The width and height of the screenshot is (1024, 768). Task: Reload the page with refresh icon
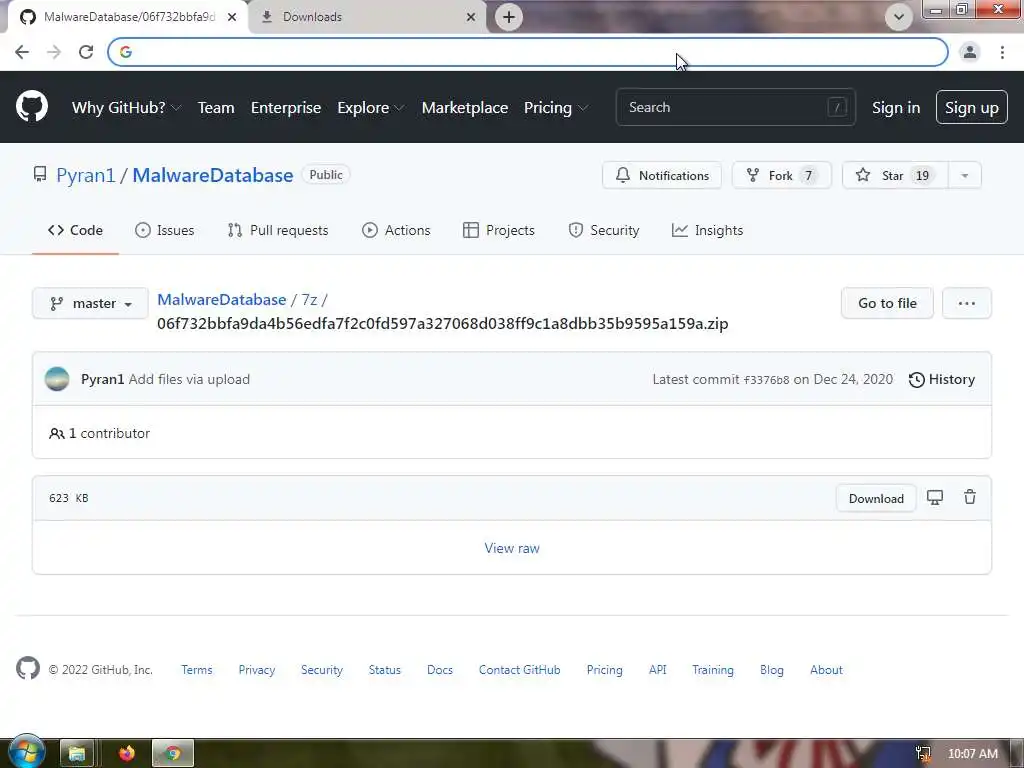86,52
